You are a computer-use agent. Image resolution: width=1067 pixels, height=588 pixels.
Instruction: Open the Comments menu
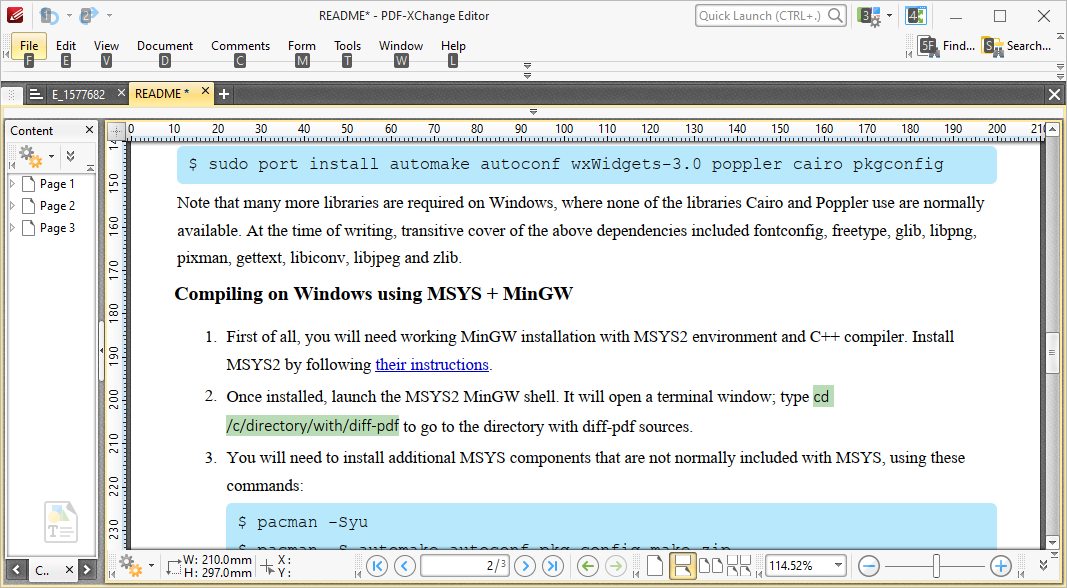240,45
